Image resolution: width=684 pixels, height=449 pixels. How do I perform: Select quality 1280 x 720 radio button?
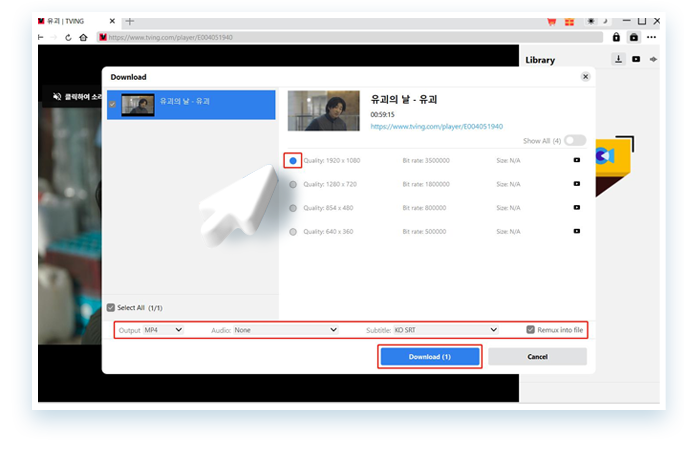[293, 185]
